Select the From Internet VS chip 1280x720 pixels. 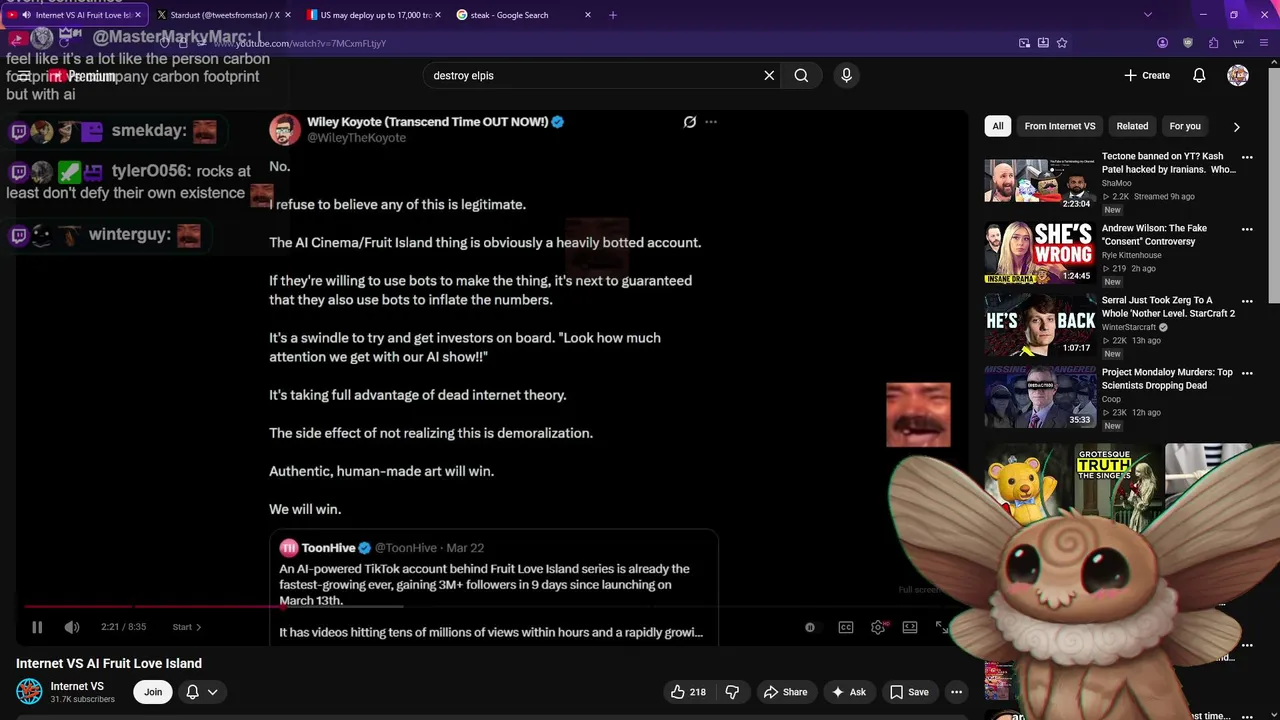point(1060,126)
